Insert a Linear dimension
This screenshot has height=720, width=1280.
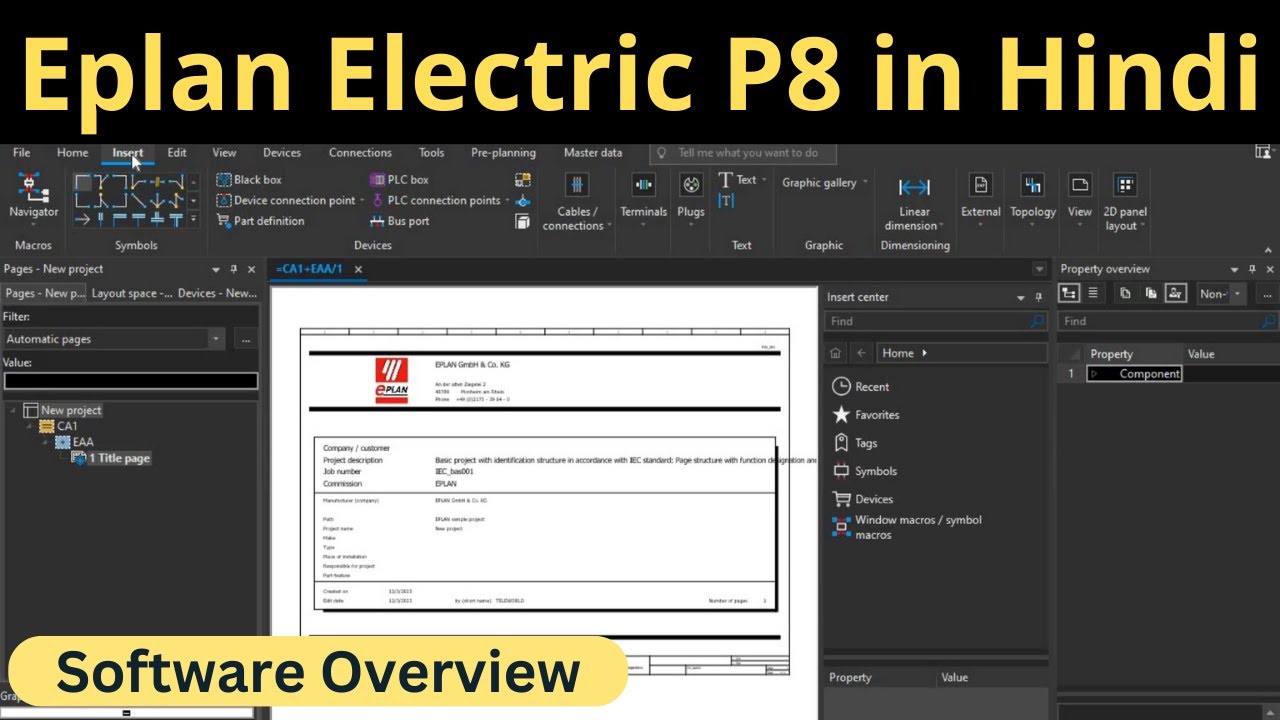[914, 203]
